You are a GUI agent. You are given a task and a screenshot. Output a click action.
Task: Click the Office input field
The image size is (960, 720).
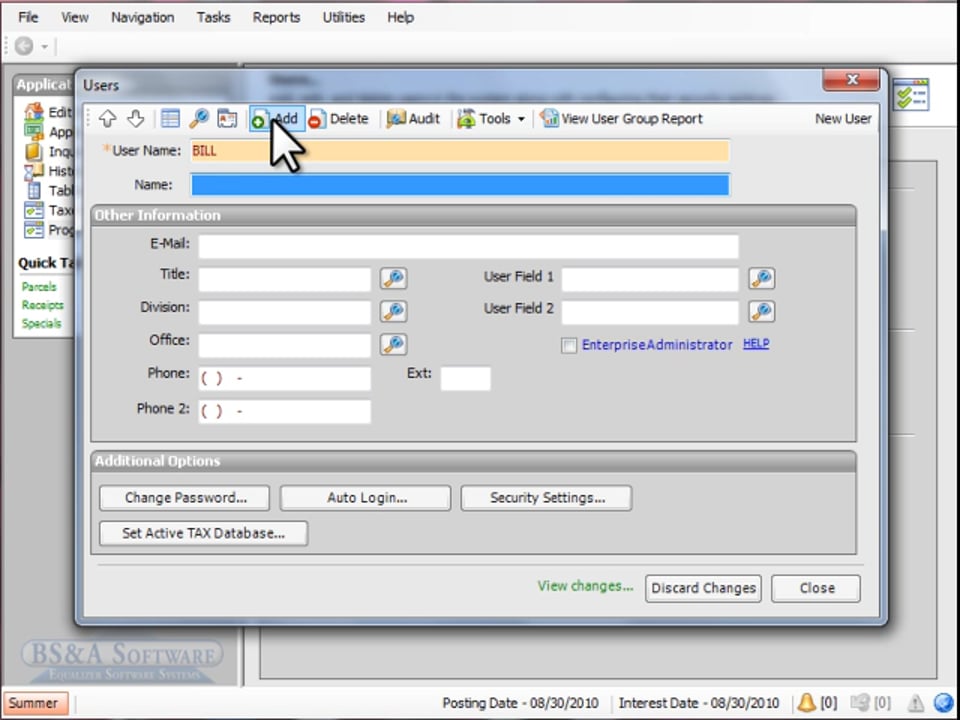(x=285, y=345)
